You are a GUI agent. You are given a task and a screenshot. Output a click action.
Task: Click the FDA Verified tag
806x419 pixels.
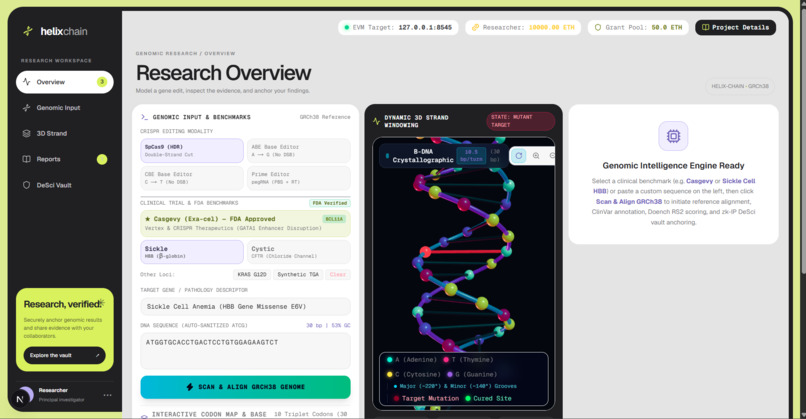coord(329,203)
